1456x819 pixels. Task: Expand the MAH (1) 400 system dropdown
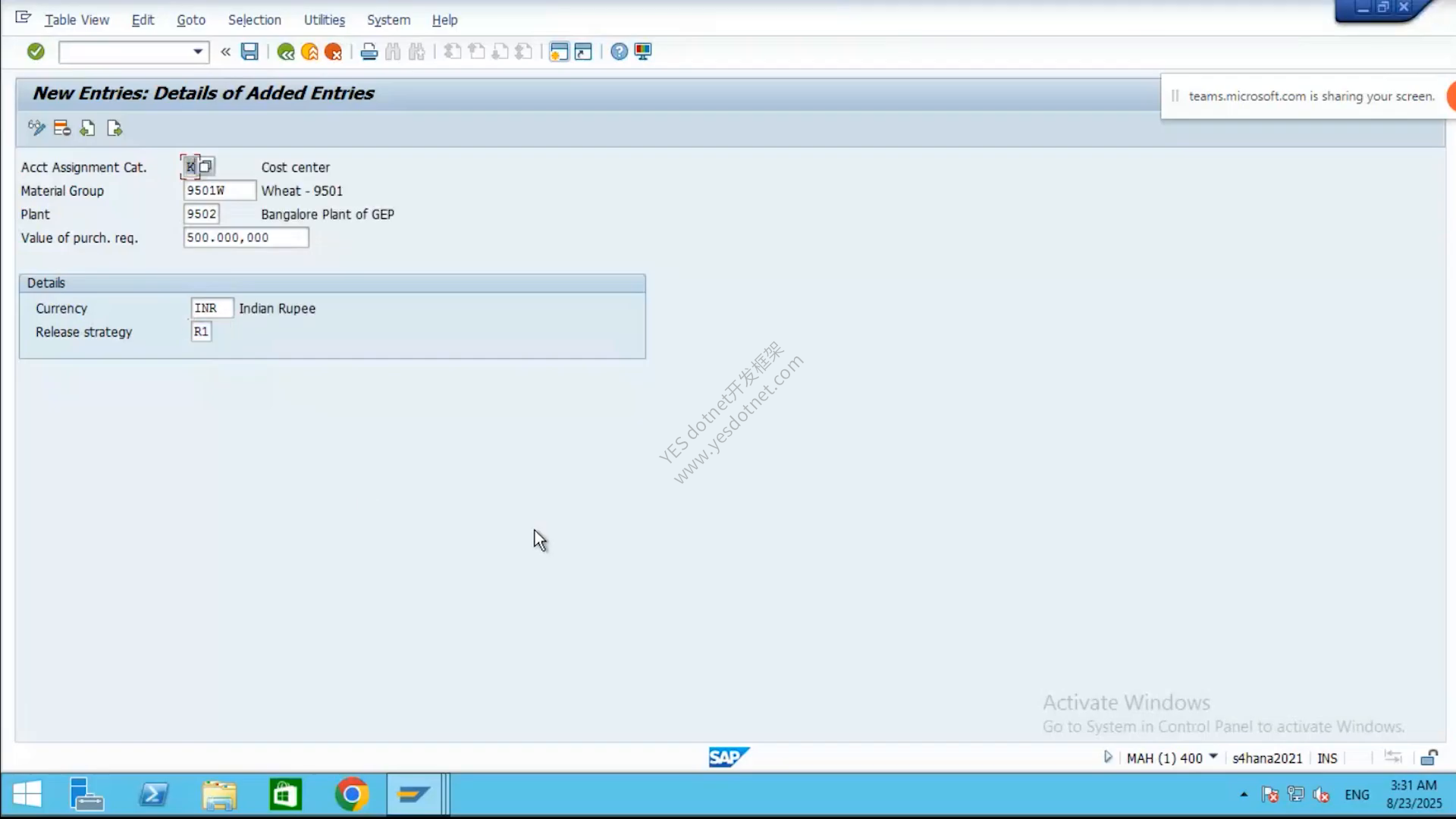coord(1213,757)
